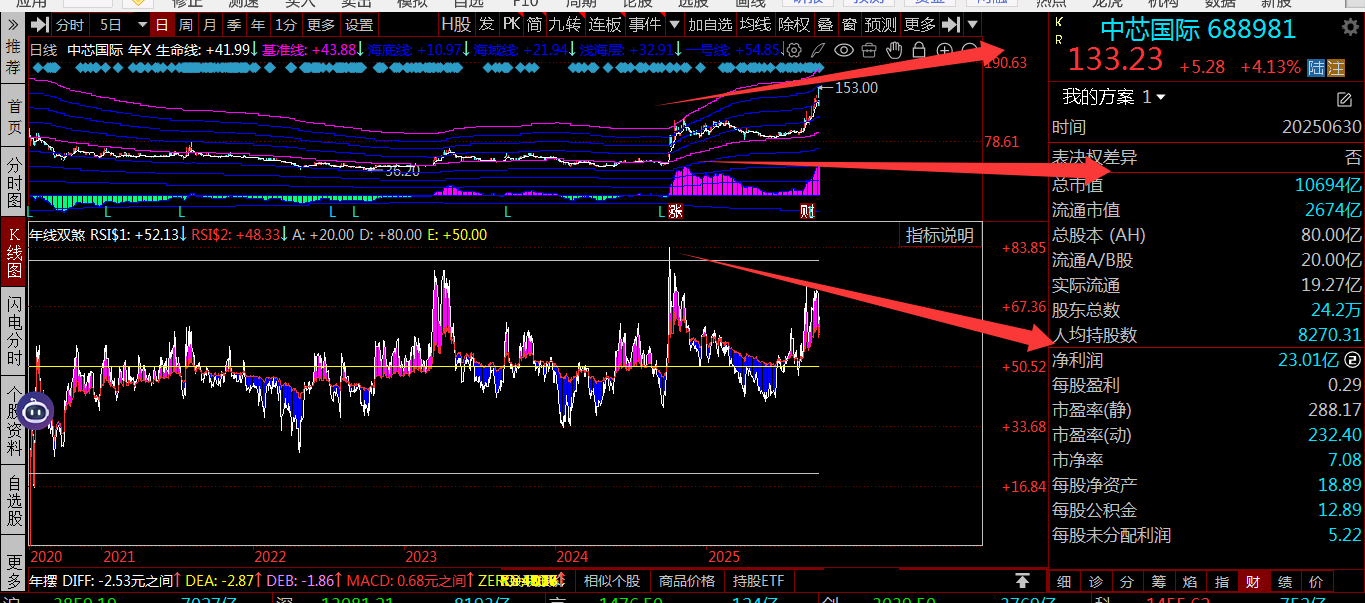Toggle the eye visibility icon on chart
Viewport: 1365px width, 603px height.
[844, 49]
